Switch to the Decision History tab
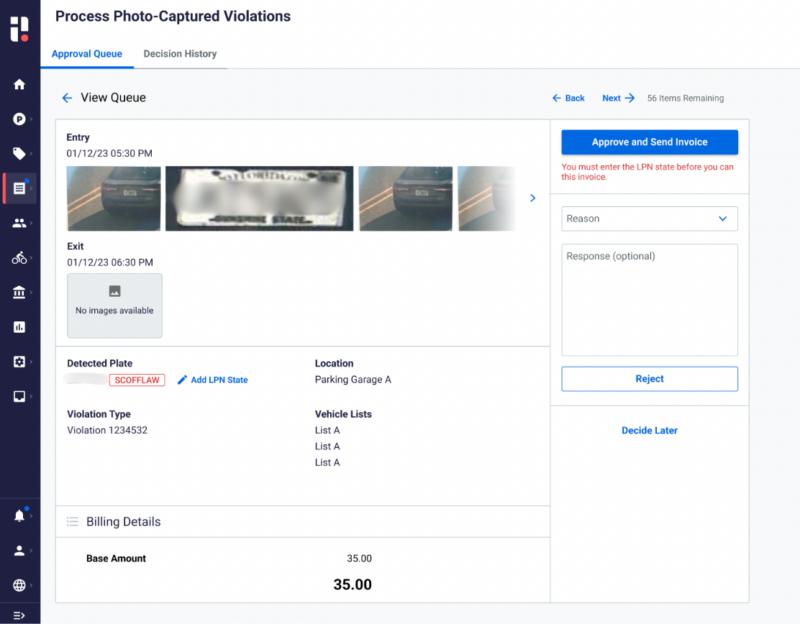 coord(180,54)
